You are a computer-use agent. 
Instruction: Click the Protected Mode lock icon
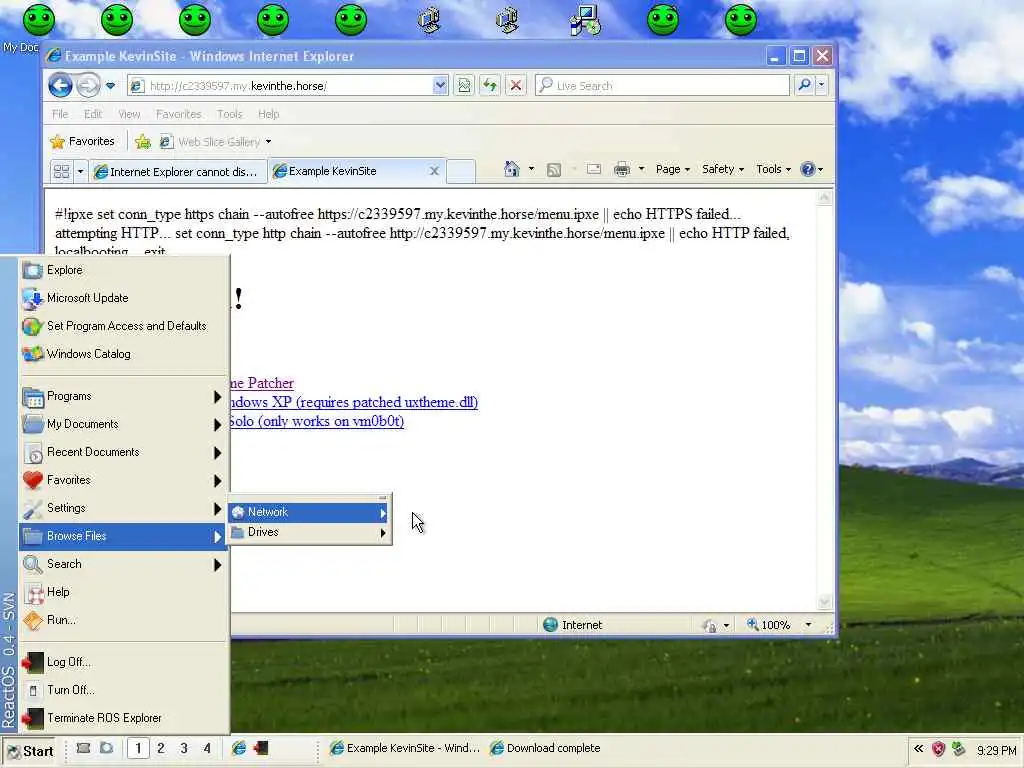(710, 626)
